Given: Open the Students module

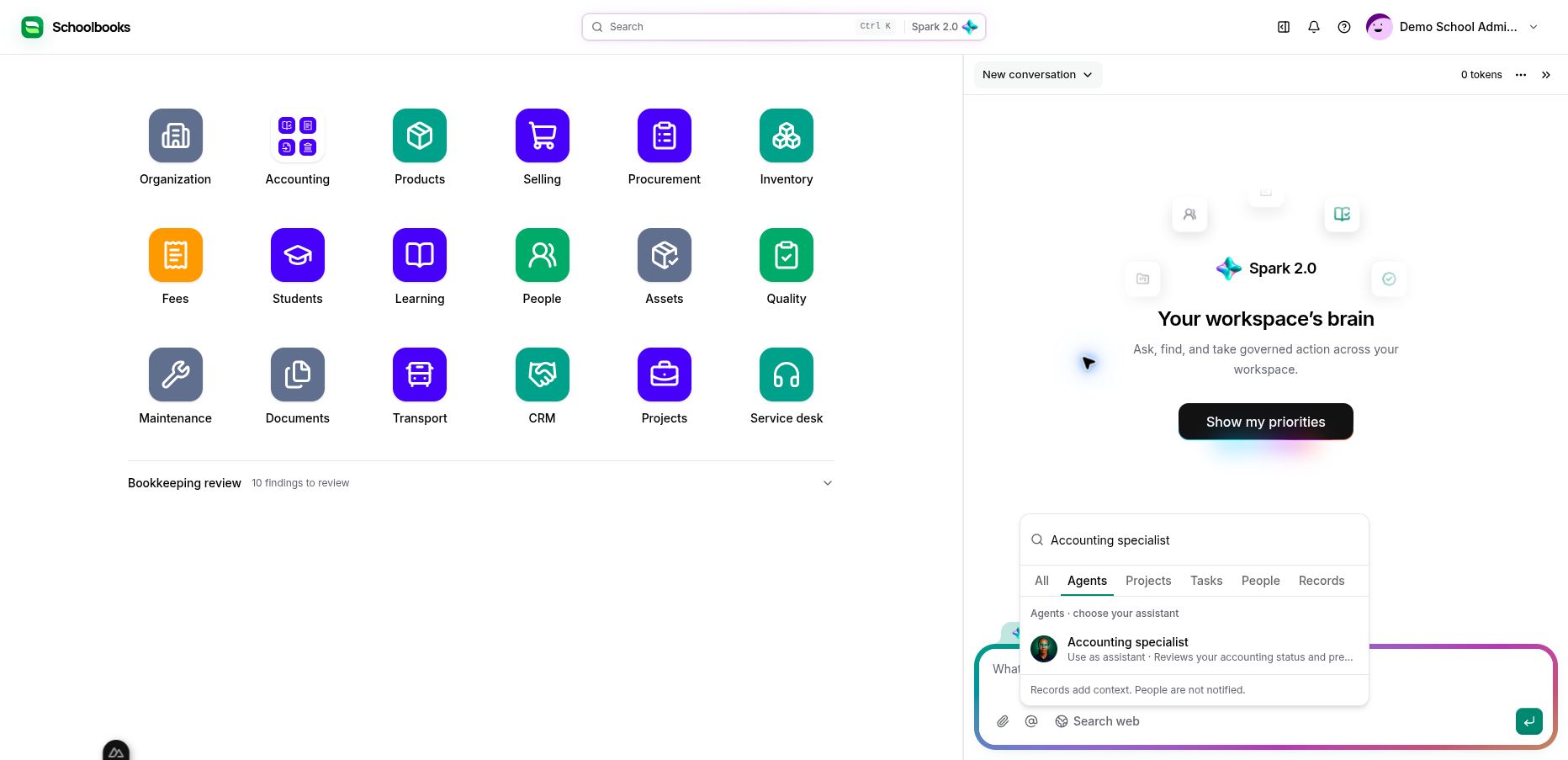Looking at the screenshot, I should [297, 255].
